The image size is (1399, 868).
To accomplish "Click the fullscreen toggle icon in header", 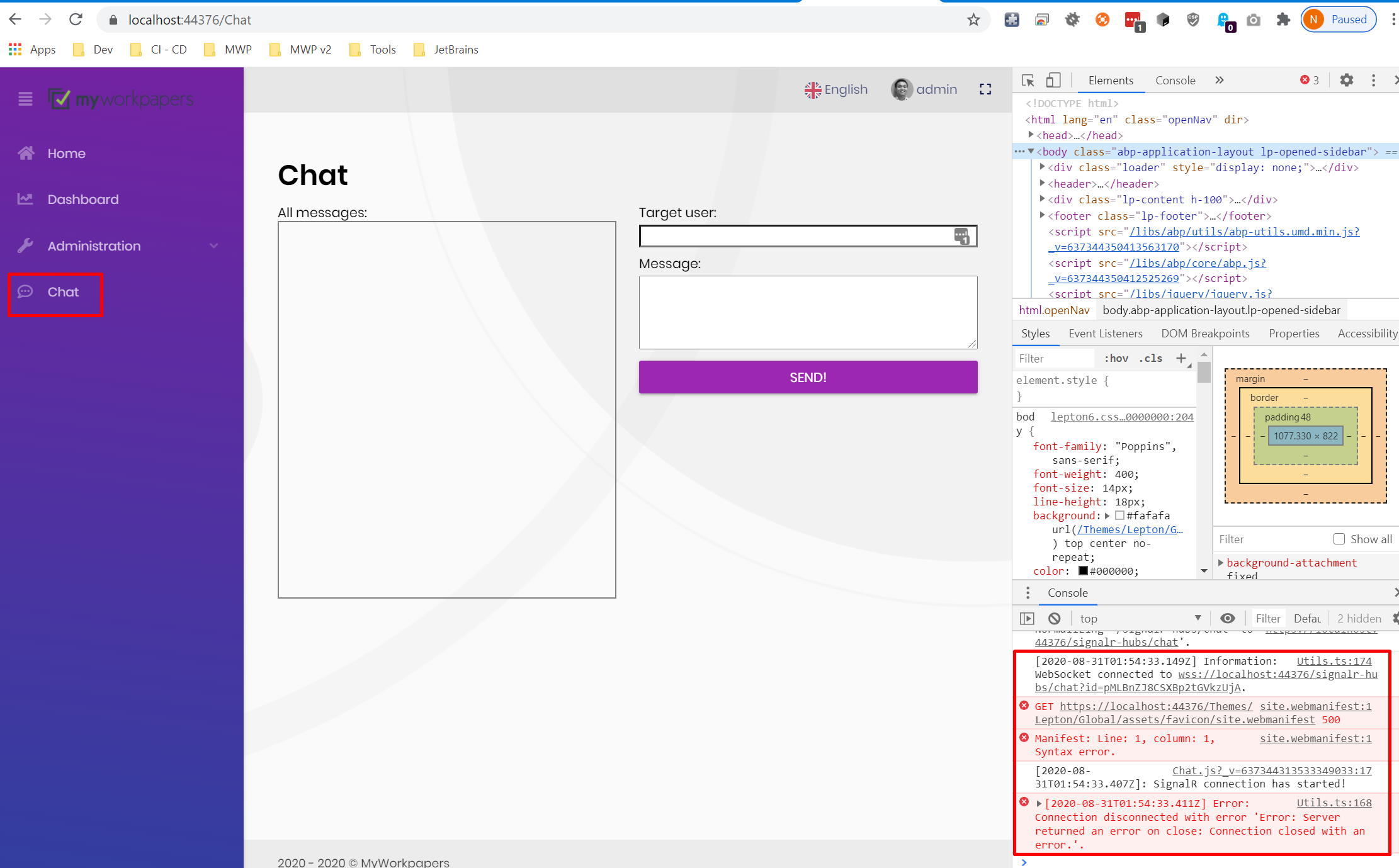I will pyautogui.click(x=985, y=89).
